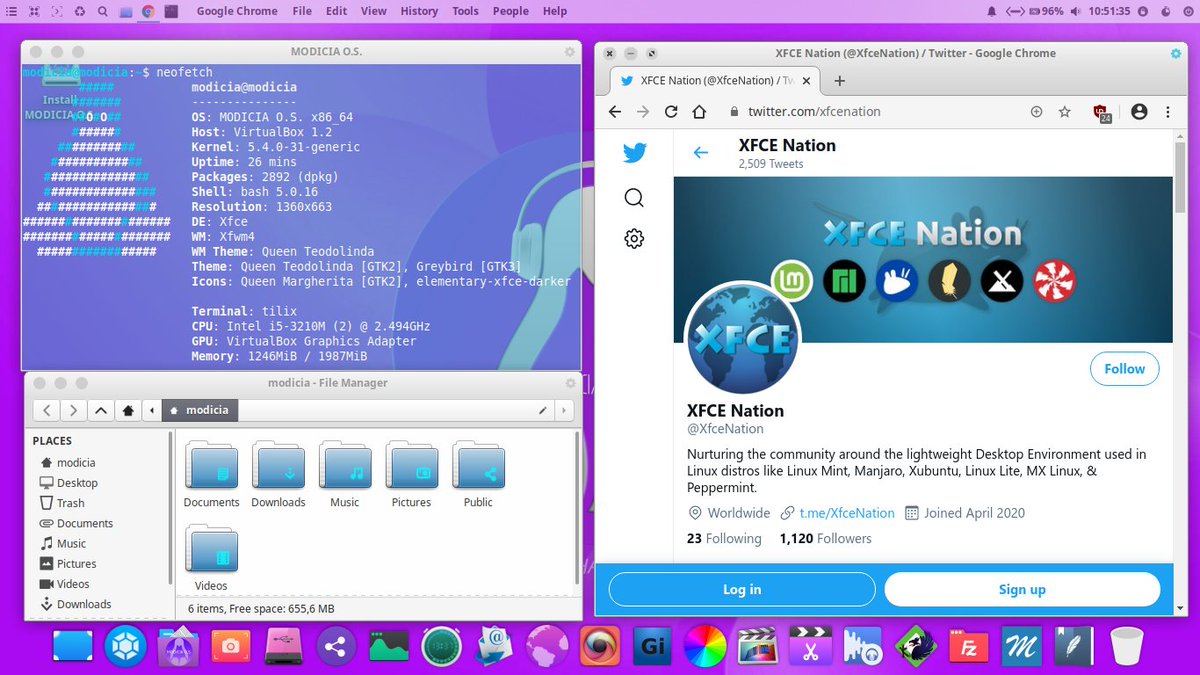This screenshot has height=675, width=1200.
Task: Bookmark this page with the star icon
Action: 1065,112
